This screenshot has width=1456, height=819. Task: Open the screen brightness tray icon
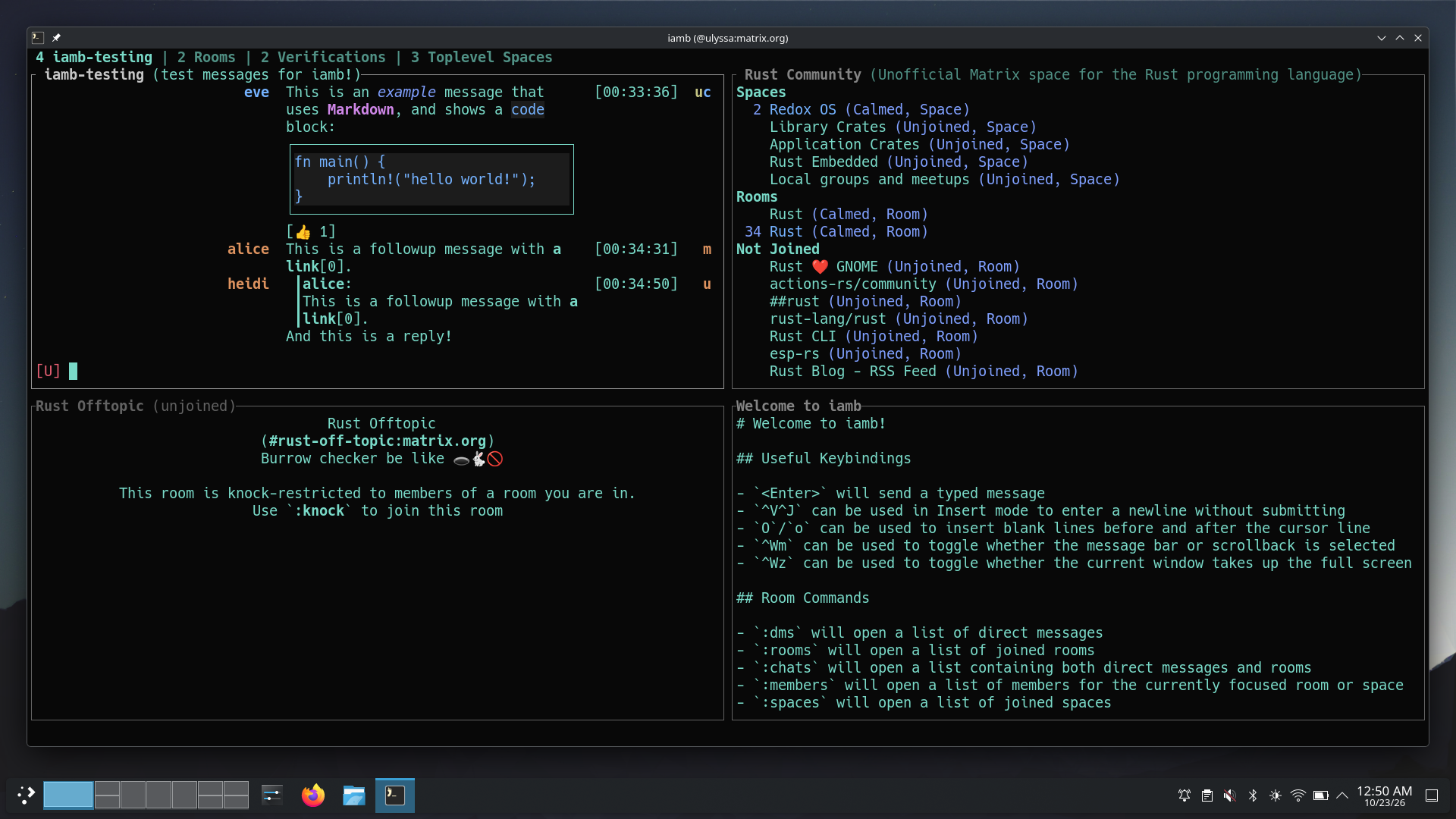(x=1276, y=795)
